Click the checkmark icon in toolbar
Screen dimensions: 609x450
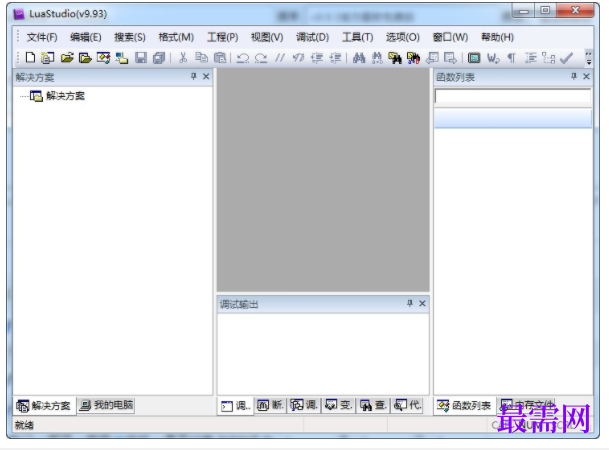point(567,58)
